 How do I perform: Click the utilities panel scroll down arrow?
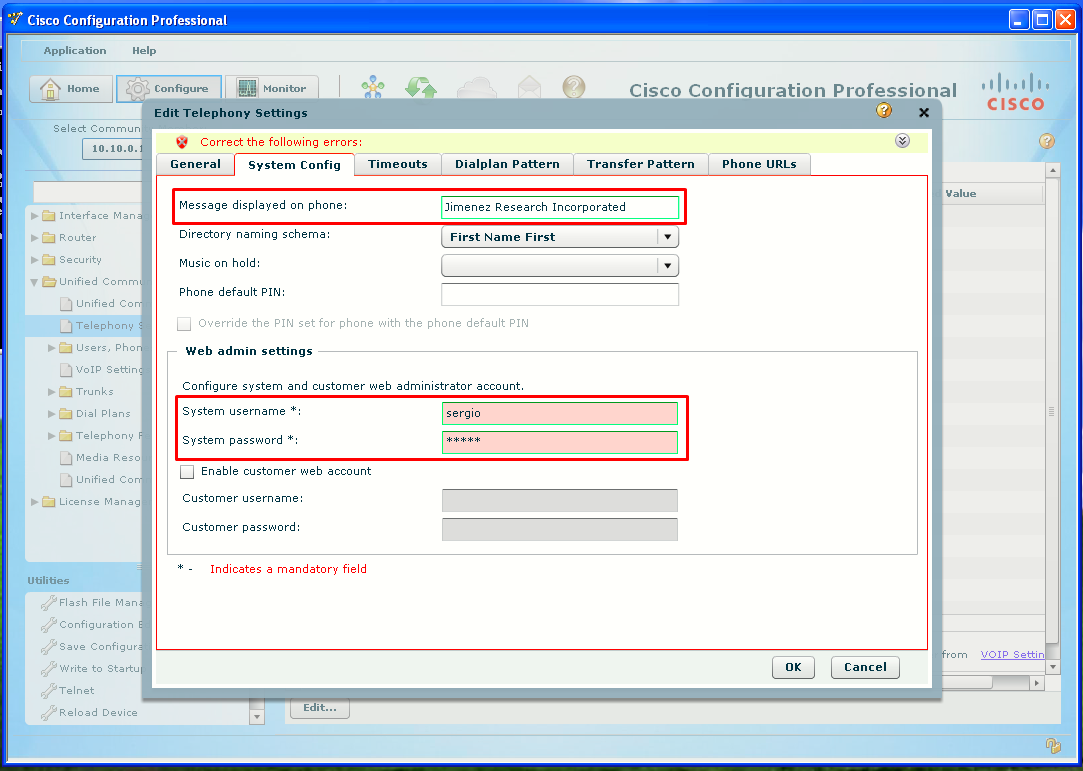pyautogui.click(x=256, y=716)
